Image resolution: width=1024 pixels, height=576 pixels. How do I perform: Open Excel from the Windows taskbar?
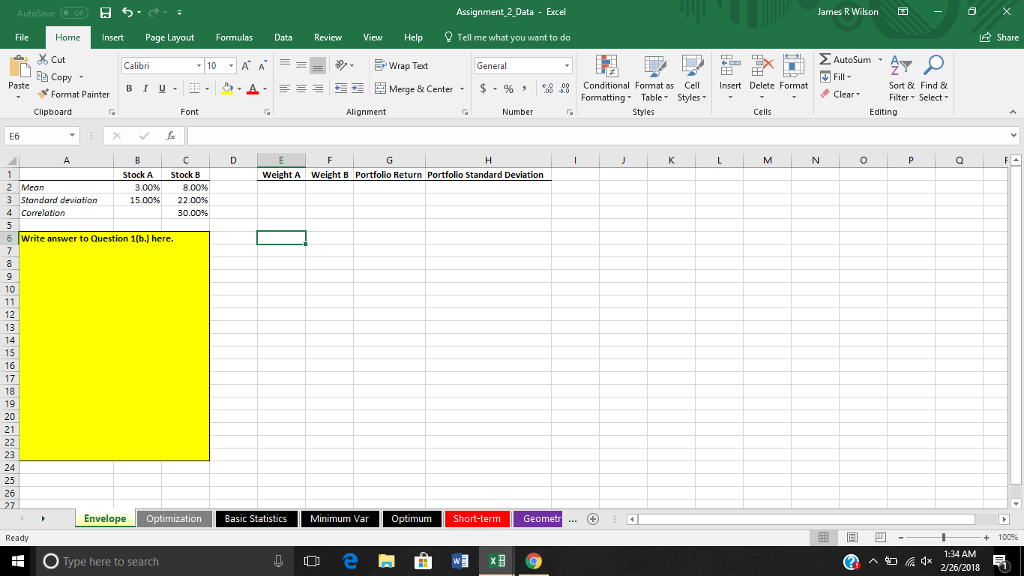coord(496,561)
